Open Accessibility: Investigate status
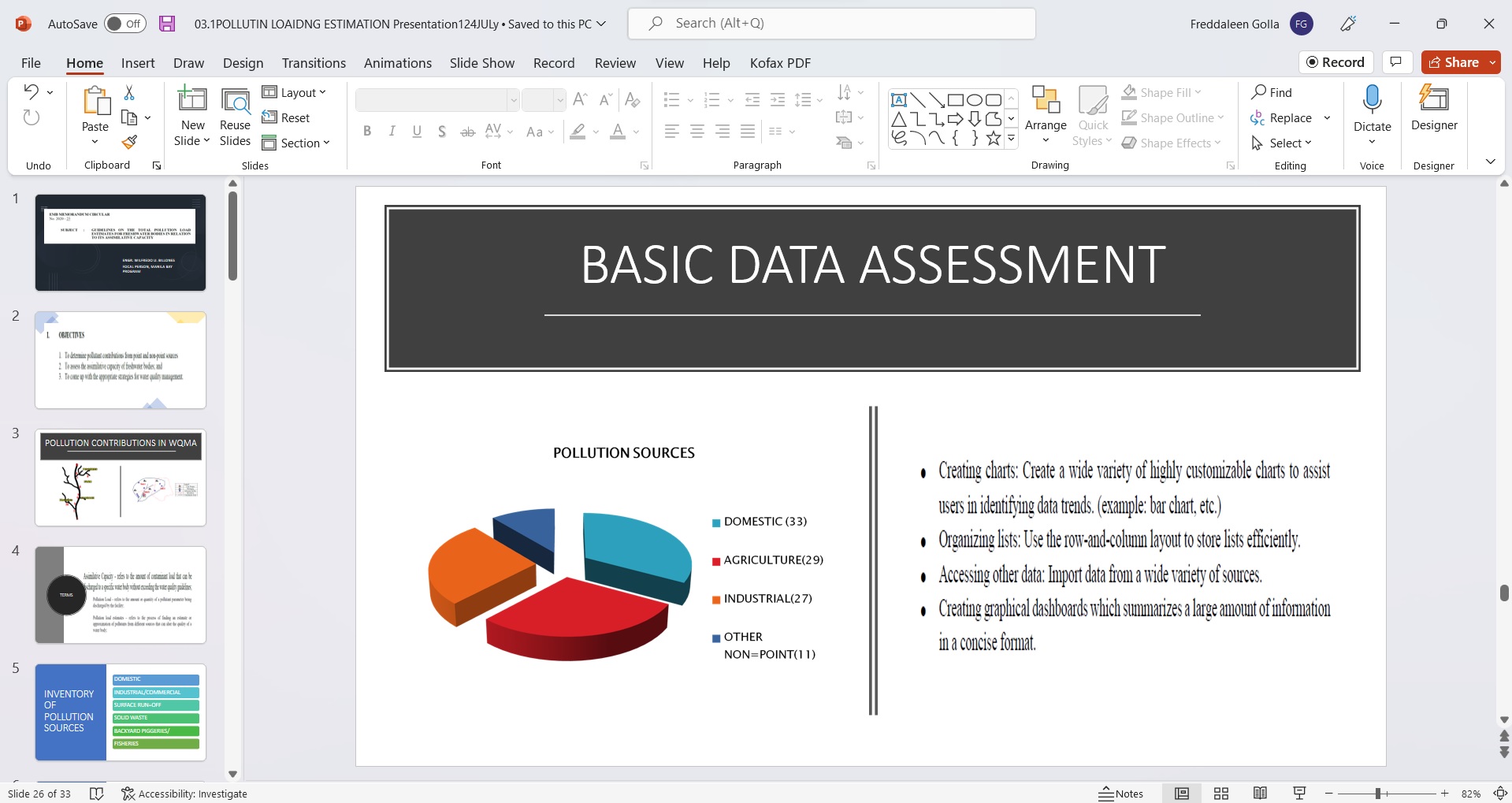 click(x=184, y=794)
